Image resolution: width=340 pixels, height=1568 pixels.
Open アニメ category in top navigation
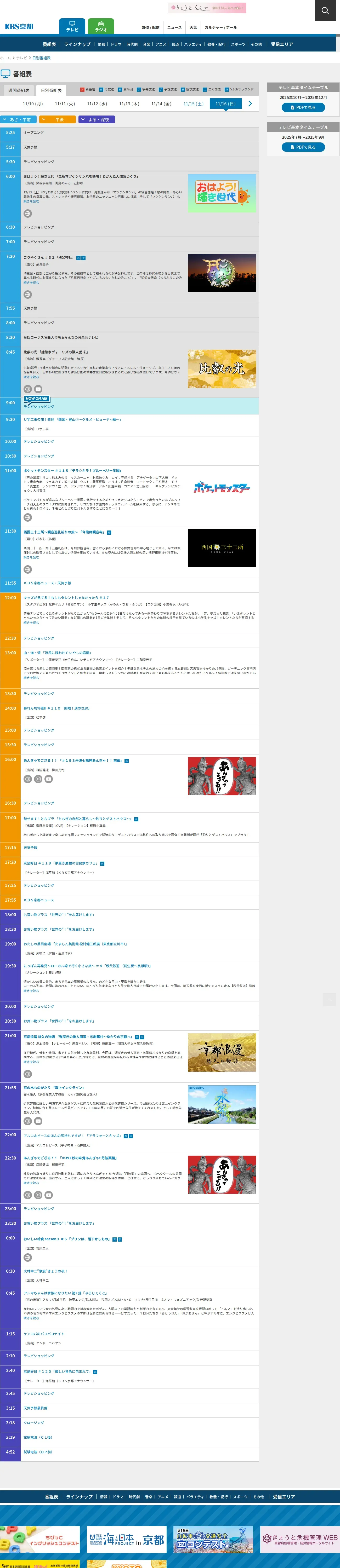click(x=161, y=44)
